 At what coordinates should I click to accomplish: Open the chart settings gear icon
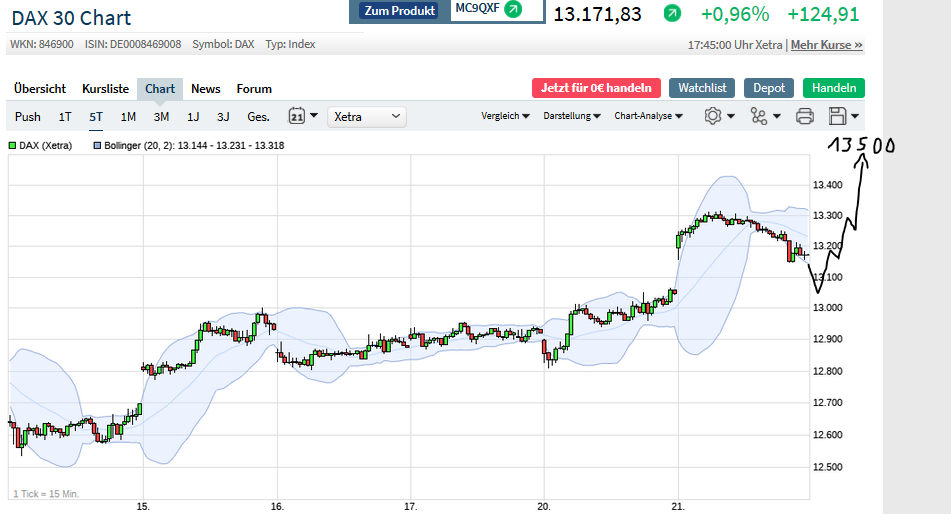pos(713,116)
